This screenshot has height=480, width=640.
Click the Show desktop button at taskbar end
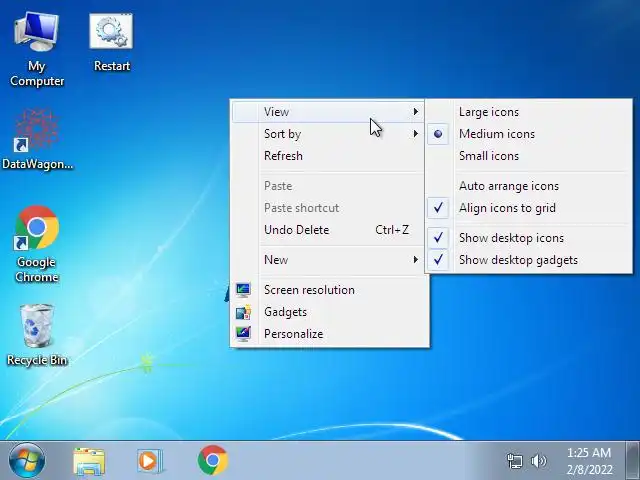pyautogui.click(x=633, y=461)
